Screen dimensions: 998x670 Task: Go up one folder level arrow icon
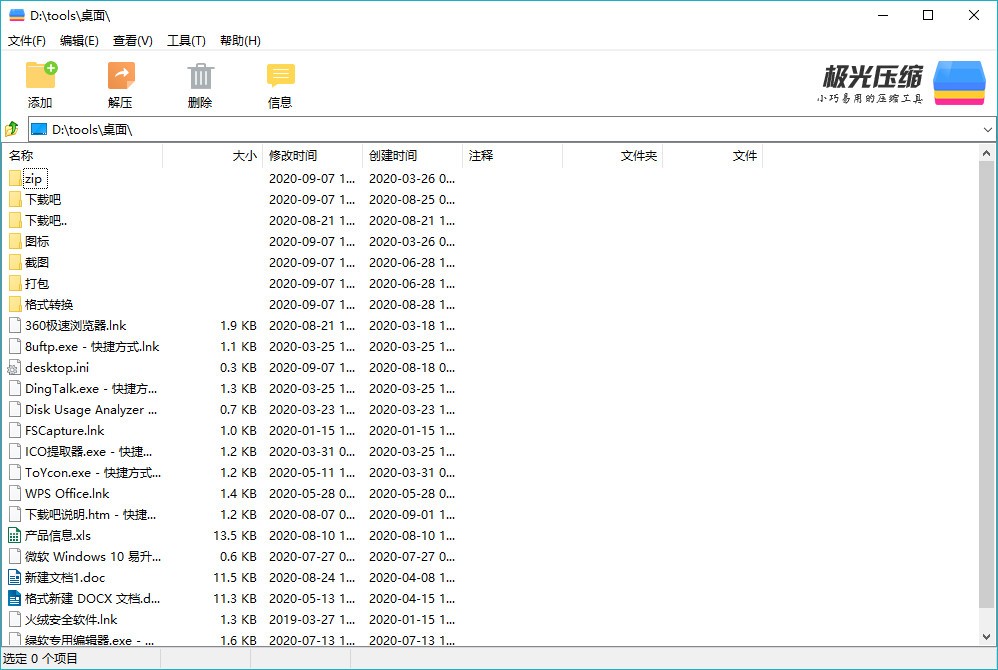coord(12,129)
